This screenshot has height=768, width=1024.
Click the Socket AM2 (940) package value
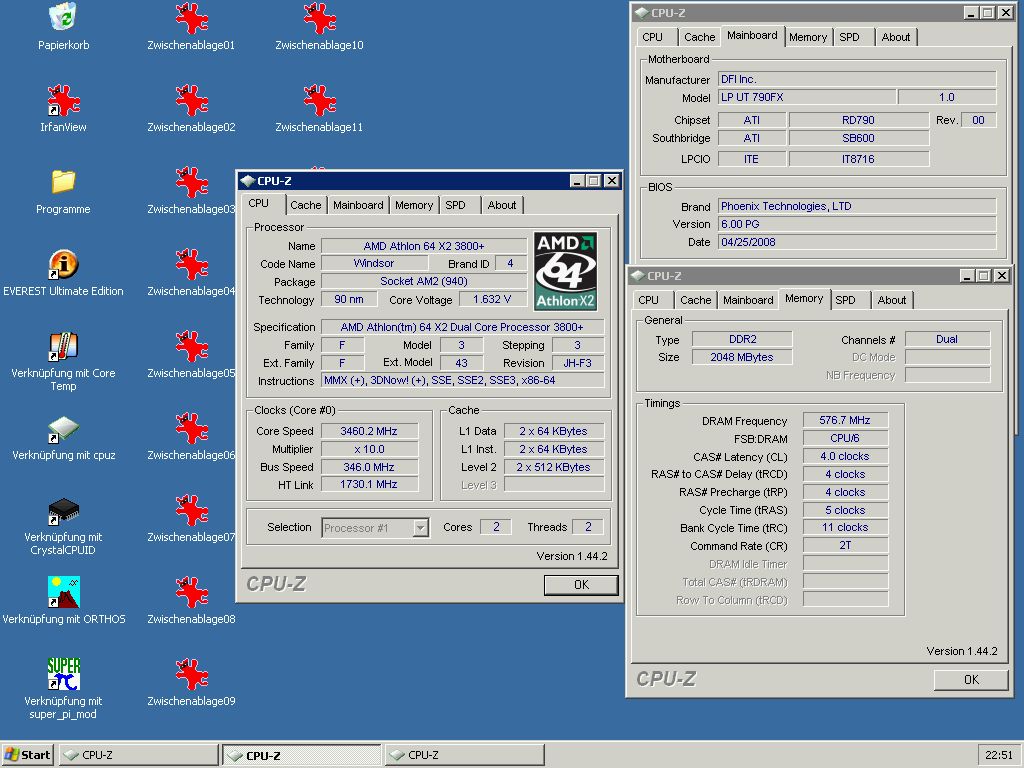coord(424,281)
